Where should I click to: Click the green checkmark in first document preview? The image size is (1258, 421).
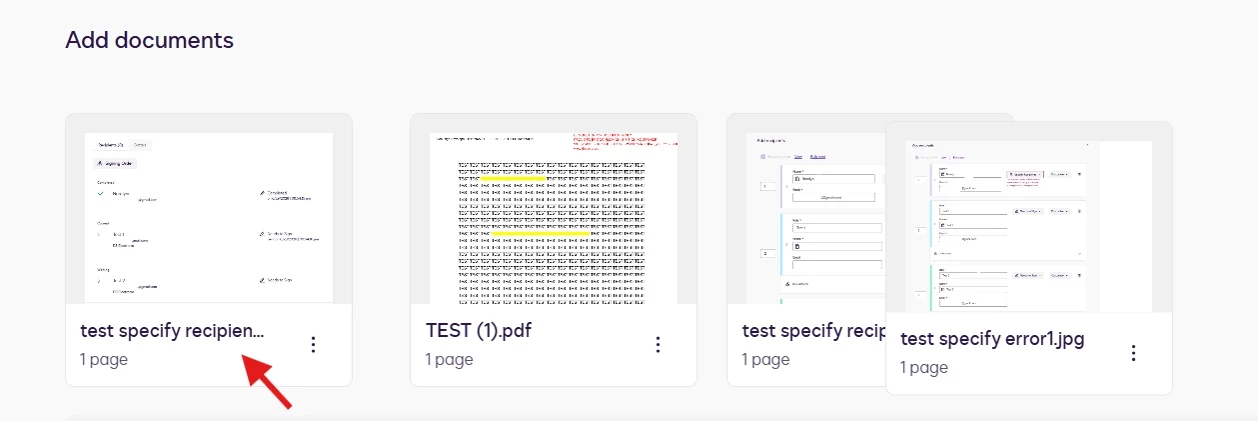(102, 193)
